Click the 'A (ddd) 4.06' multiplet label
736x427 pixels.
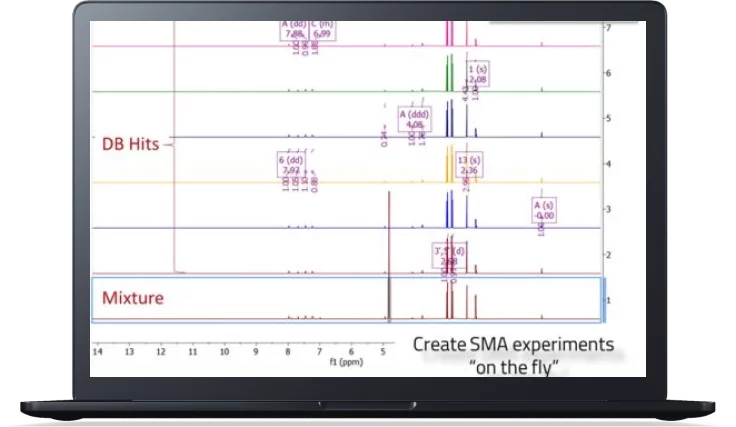[x=414, y=119]
